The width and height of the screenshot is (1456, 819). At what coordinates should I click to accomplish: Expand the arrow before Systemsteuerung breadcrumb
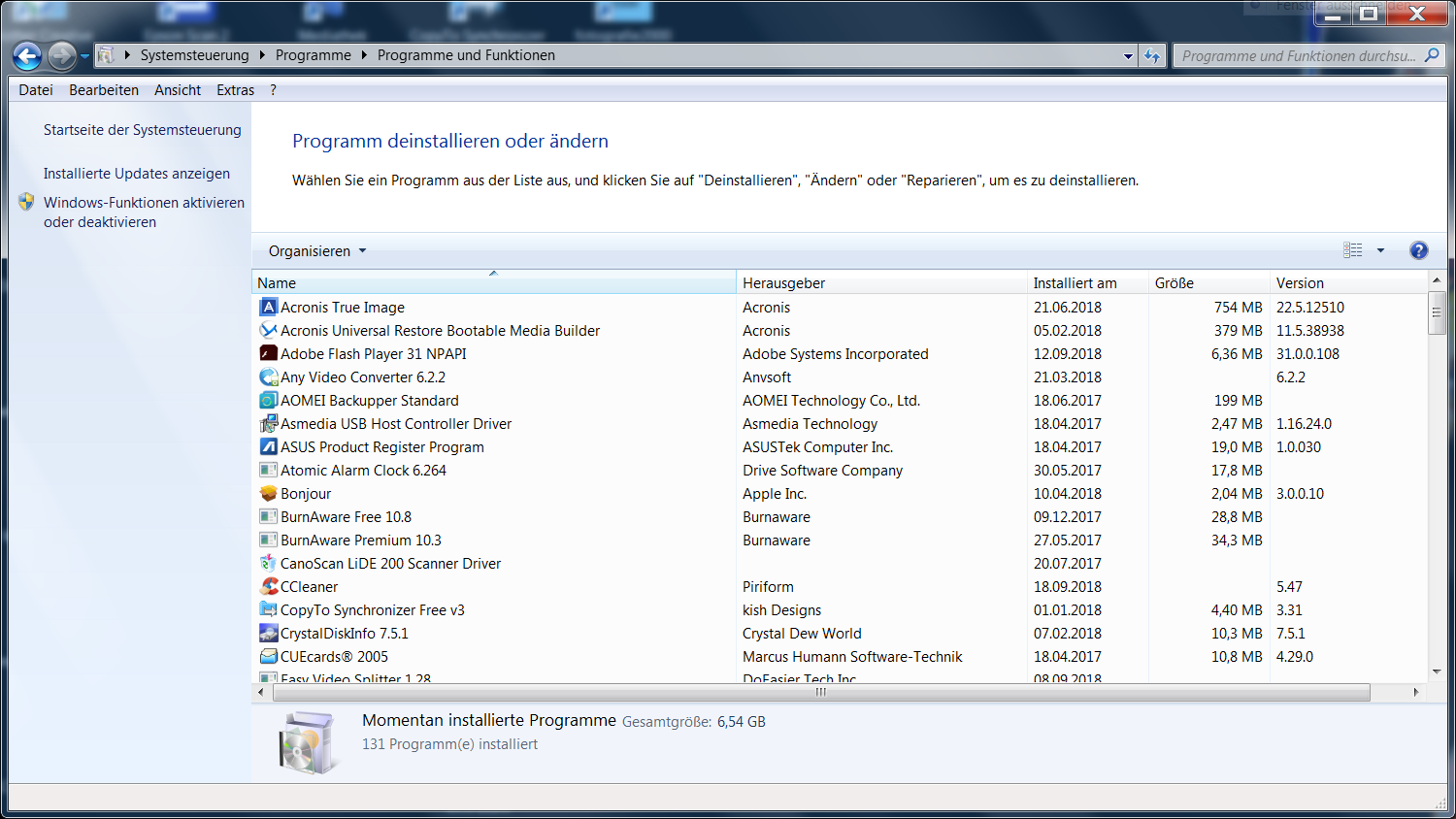pyautogui.click(x=127, y=55)
